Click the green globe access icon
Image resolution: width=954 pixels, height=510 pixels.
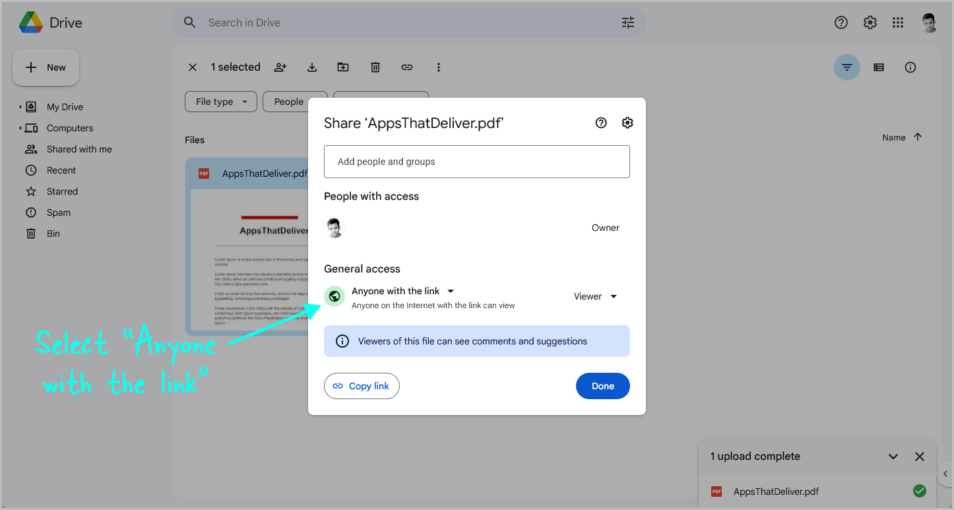click(334, 296)
